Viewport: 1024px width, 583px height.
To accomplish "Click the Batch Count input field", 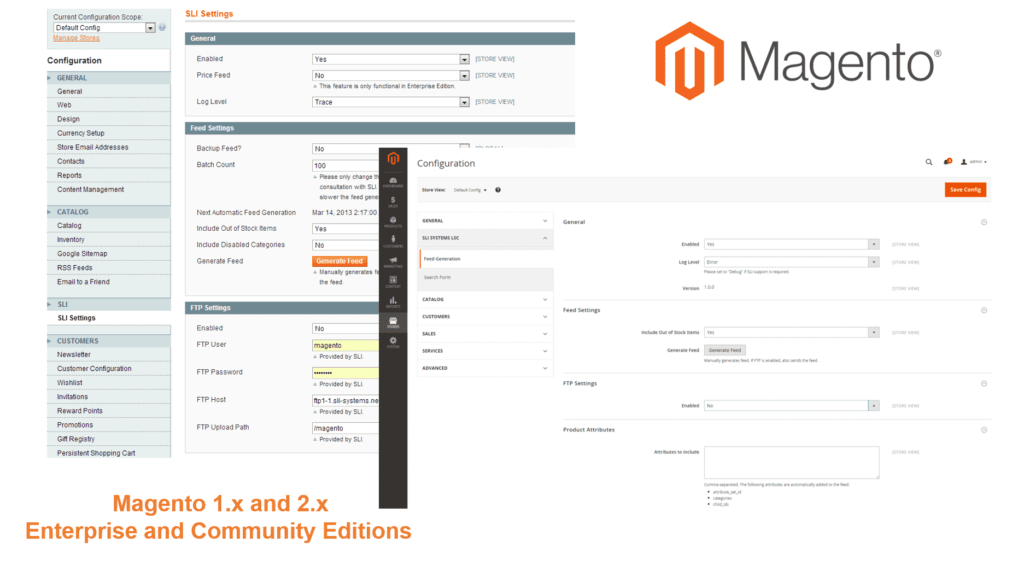I will 345,165.
